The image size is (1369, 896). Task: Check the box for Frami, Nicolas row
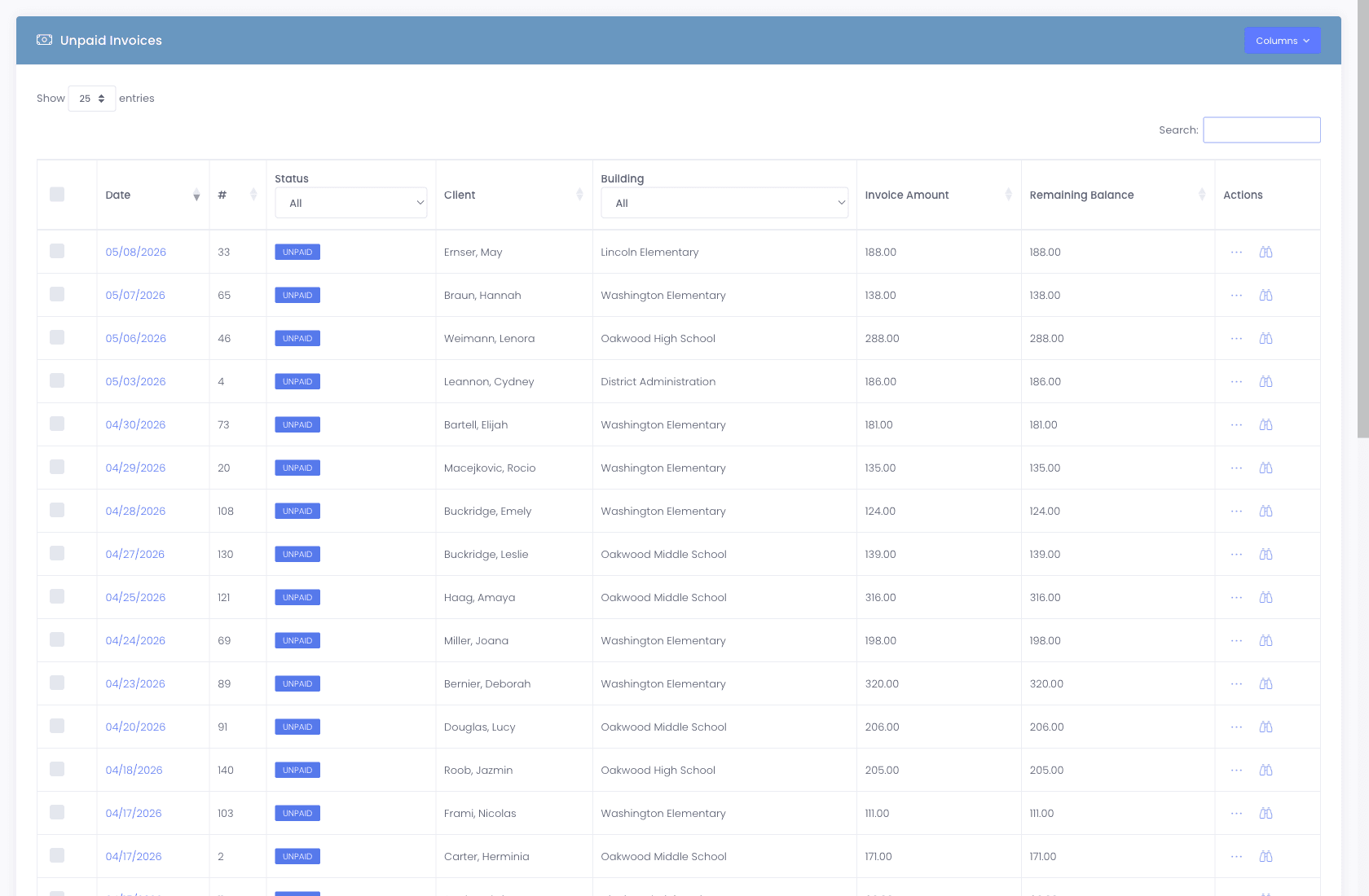(57, 812)
